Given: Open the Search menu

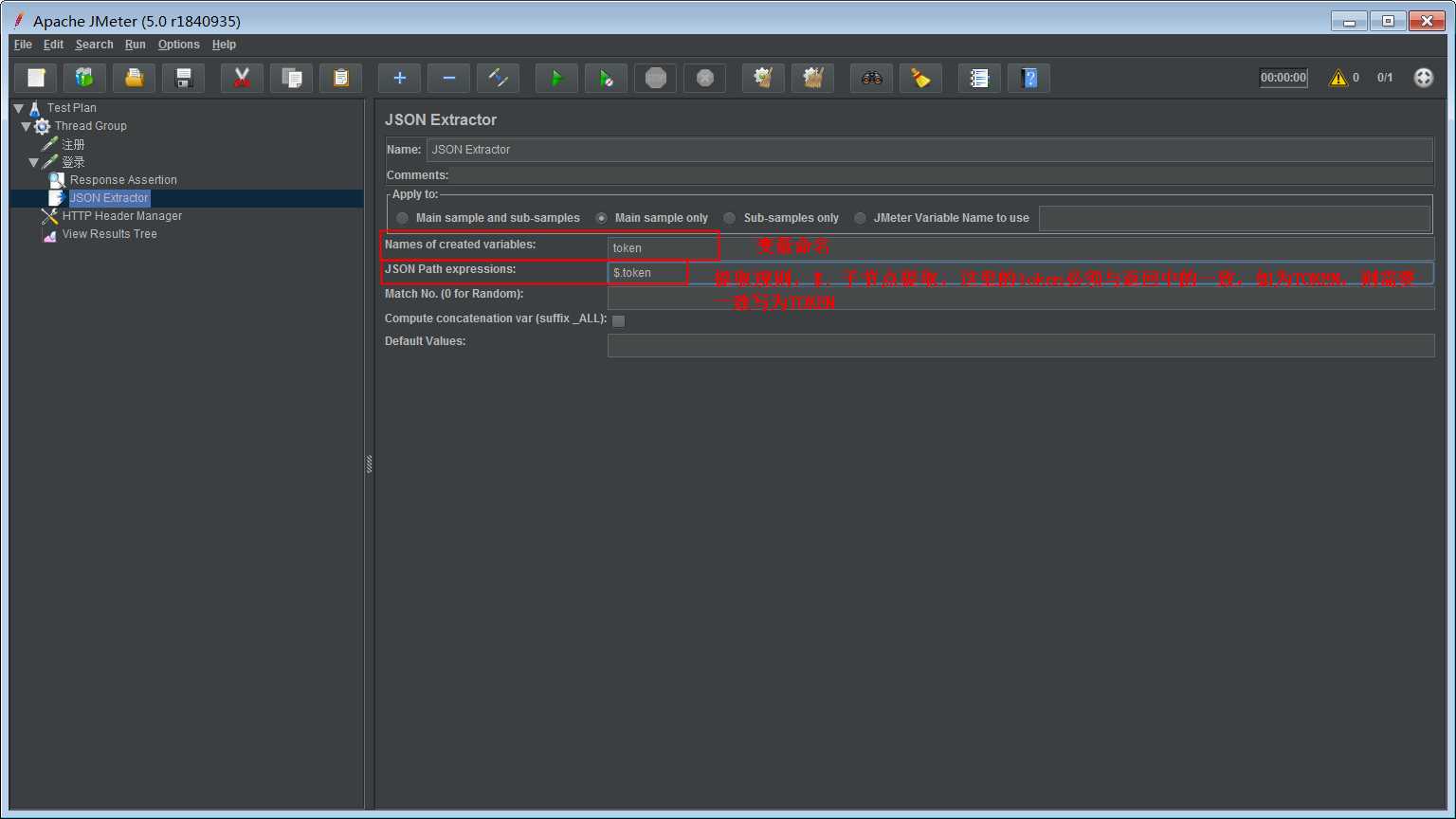Looking at the screenshot, I should [x=94, y=45].
